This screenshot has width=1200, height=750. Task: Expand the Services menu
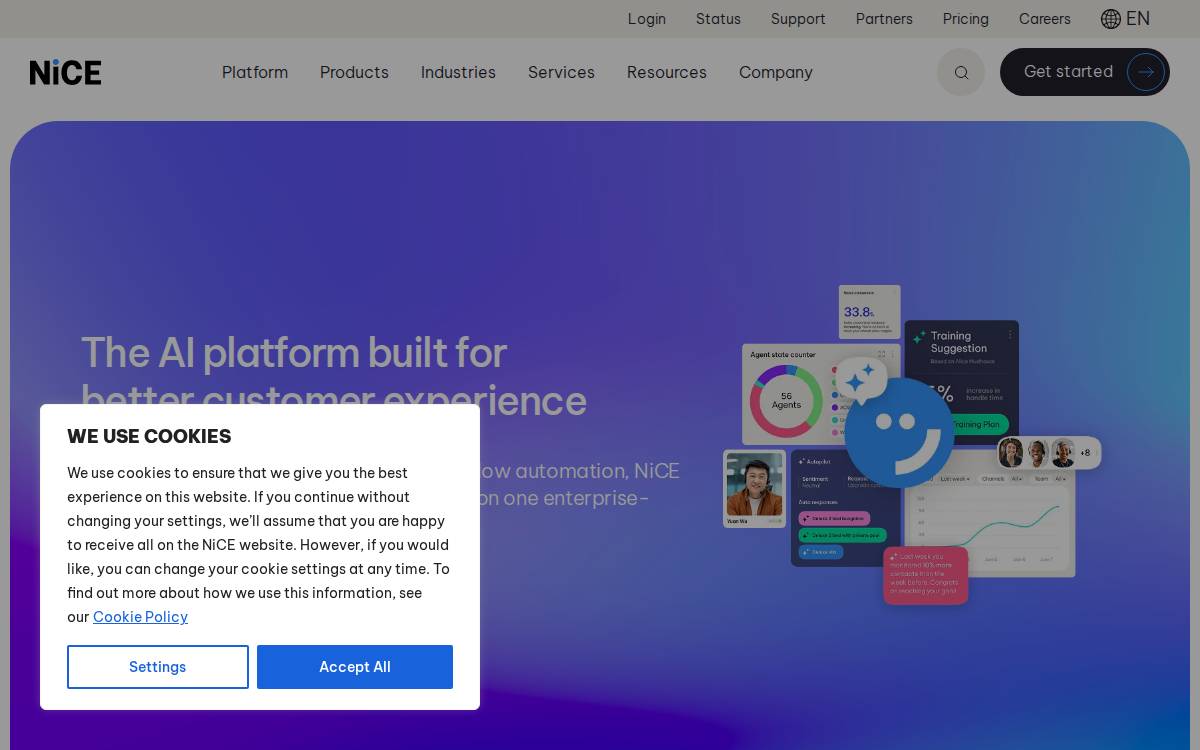pos(561,72)
